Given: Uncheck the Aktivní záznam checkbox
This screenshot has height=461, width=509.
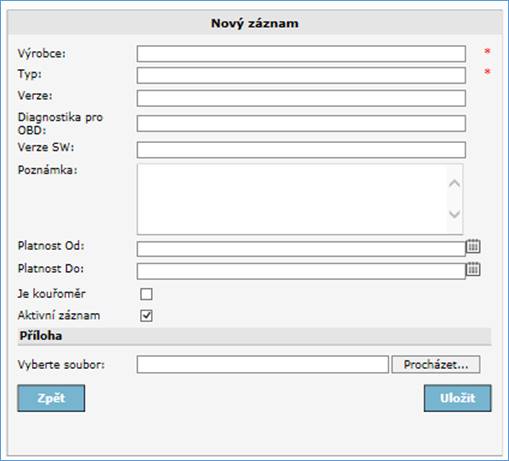Looking at the screenshot, I should click(x=146, y=315).
